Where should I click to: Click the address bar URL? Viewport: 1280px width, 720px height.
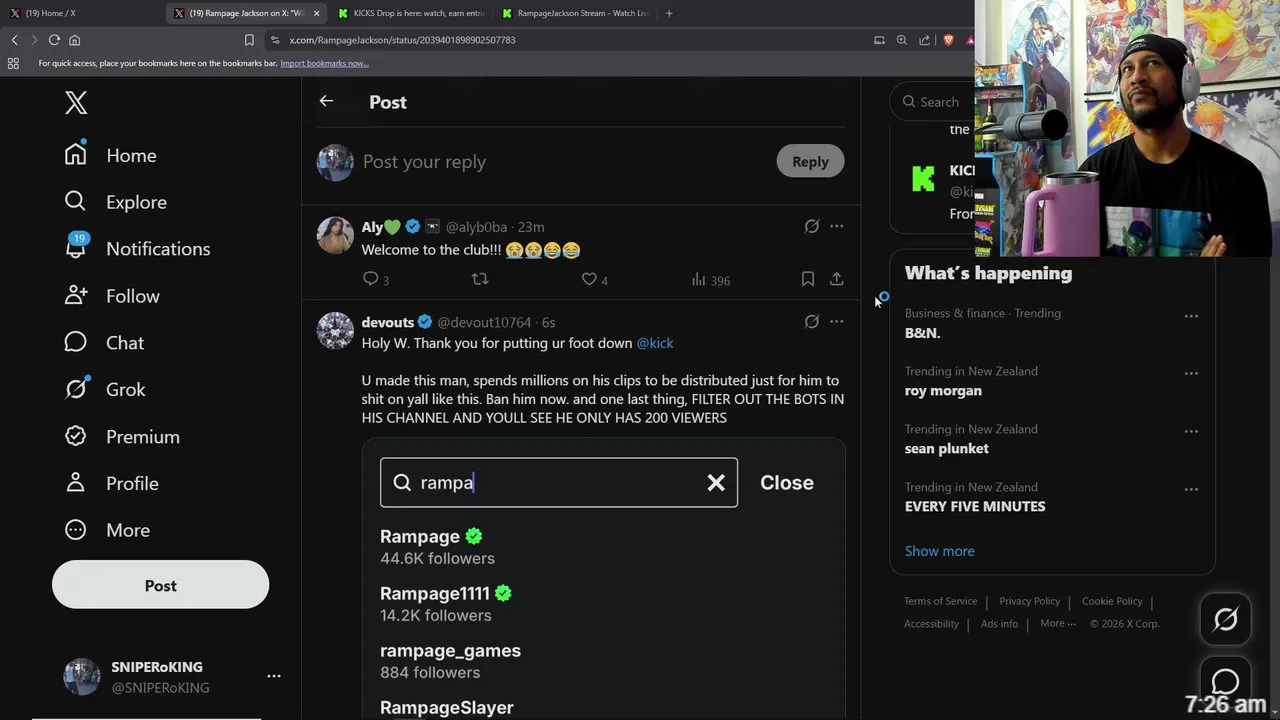coord(402,40)
